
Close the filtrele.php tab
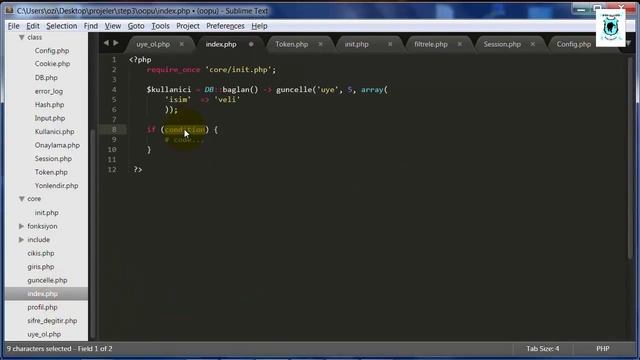click(460, 44)
